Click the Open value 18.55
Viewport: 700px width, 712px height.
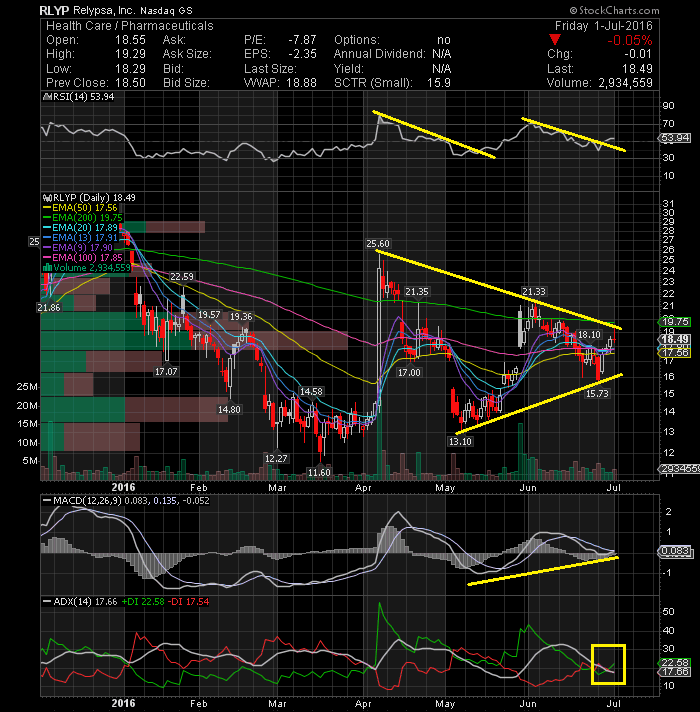(130, 40)
